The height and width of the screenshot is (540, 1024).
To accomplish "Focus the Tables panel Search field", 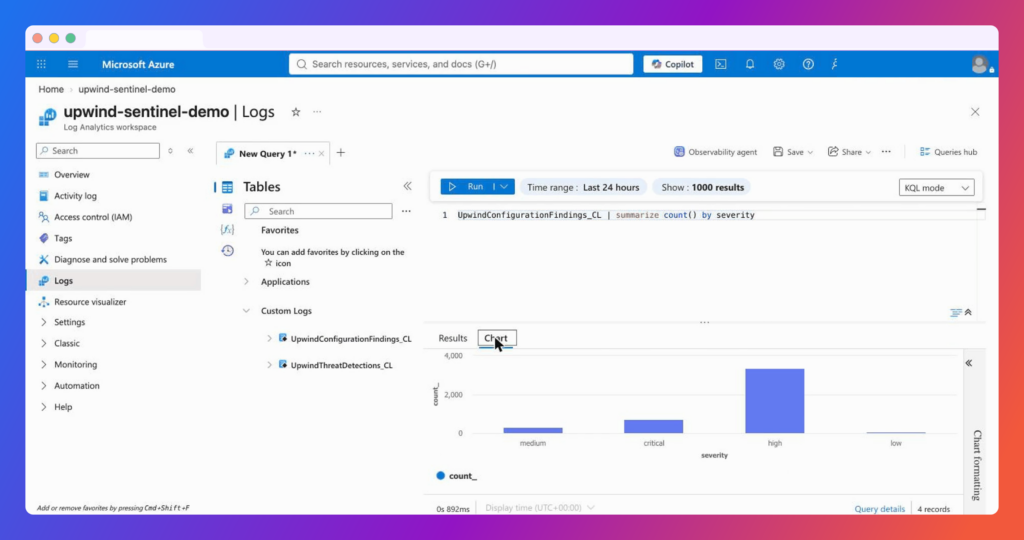I will tap(319, 212).
